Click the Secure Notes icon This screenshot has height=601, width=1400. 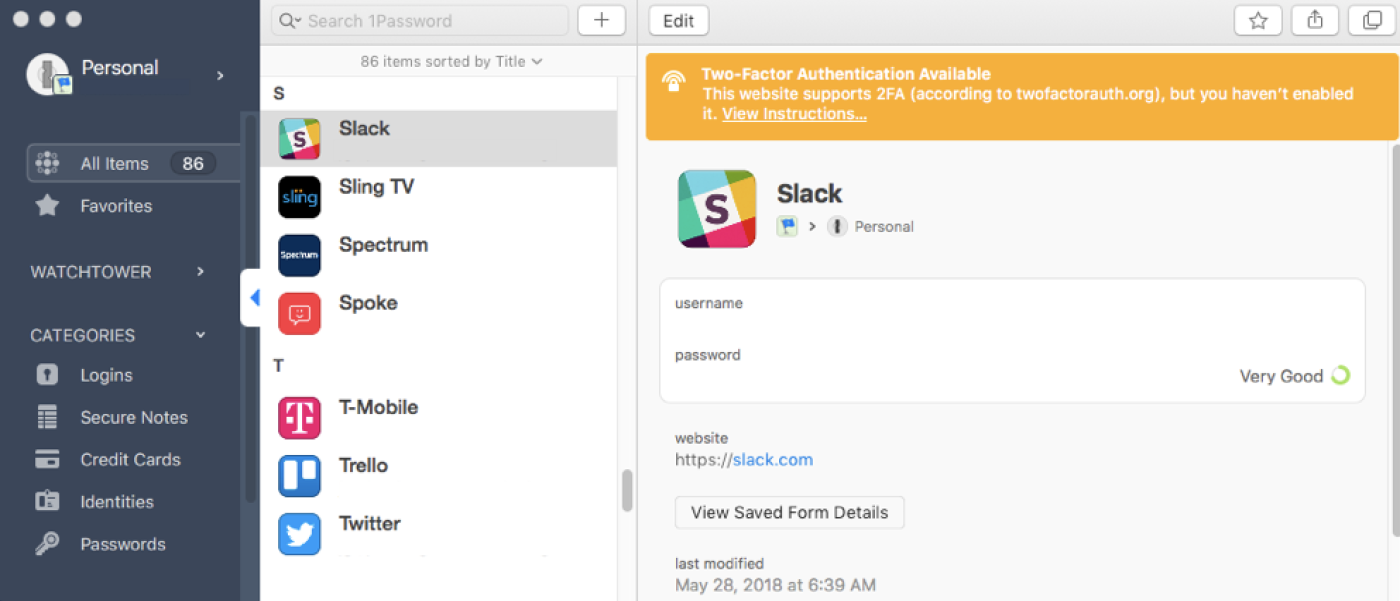pyautogui.click(x=47, y=417)
